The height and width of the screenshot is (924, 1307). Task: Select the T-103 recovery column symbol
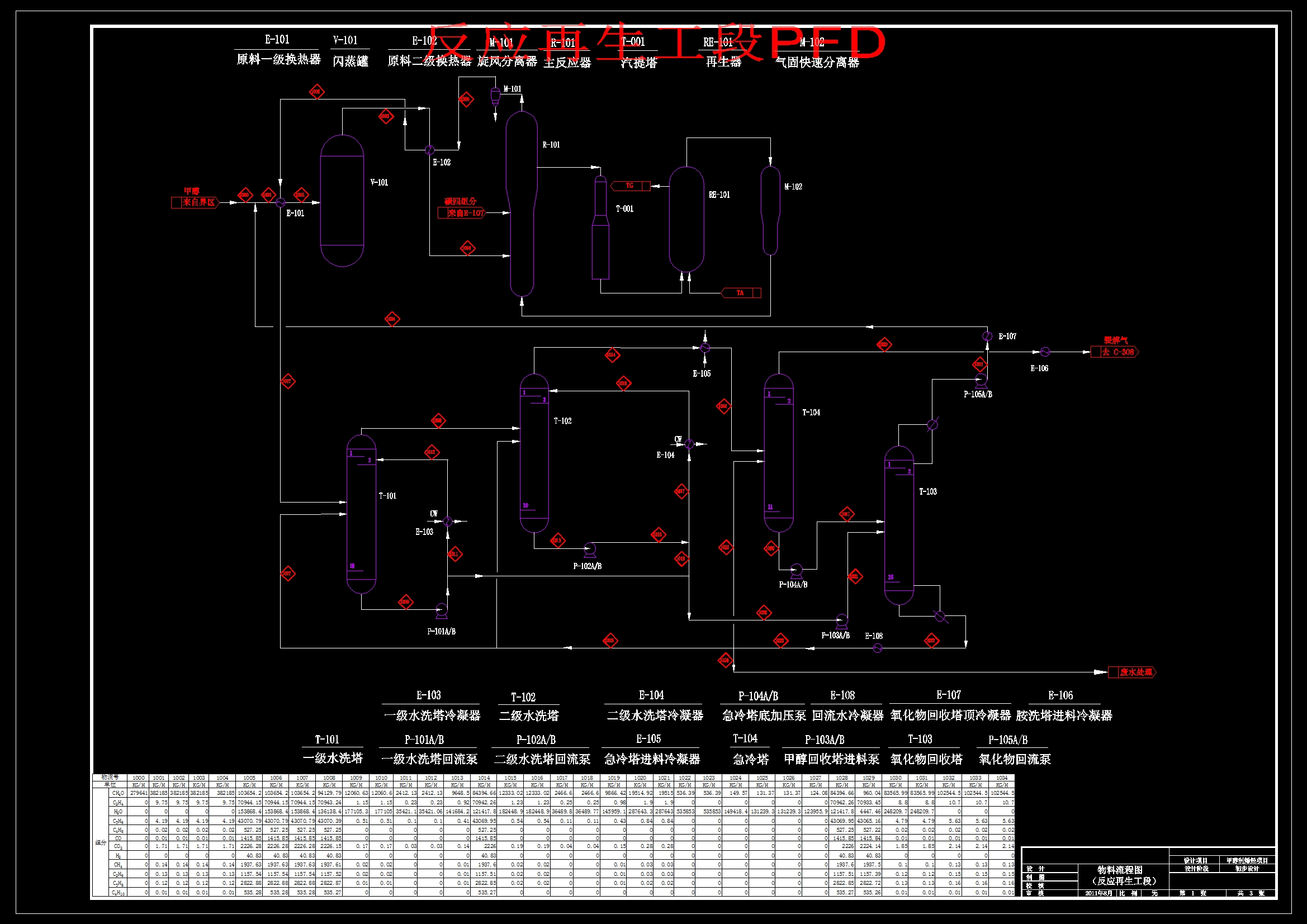(x=899, y=525)
